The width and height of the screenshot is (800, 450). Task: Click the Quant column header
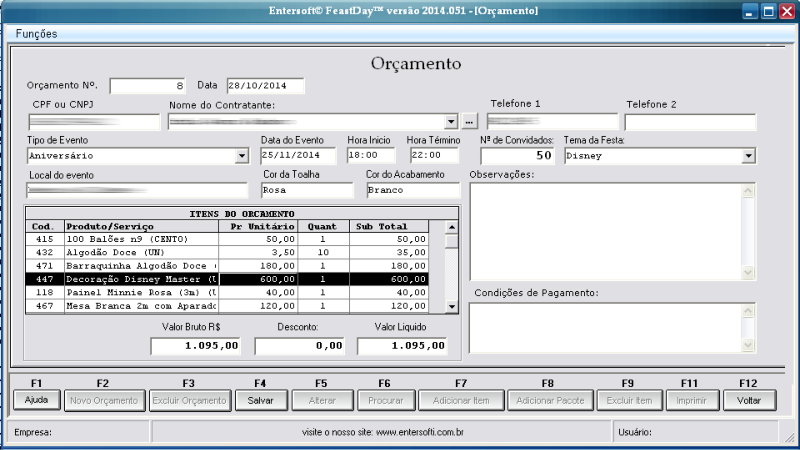click(323, 227)
